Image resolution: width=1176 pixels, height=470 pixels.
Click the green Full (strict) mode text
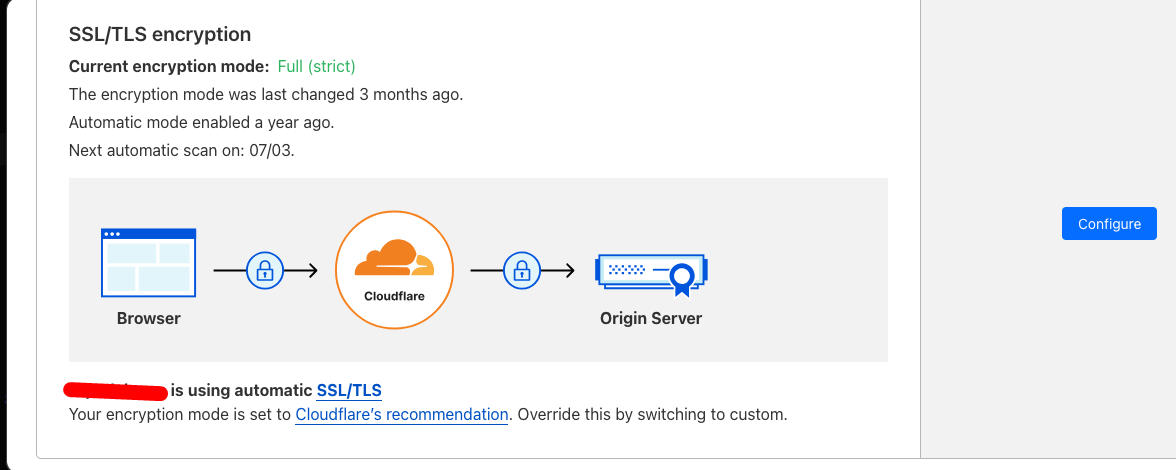click(x=316, y=66)
